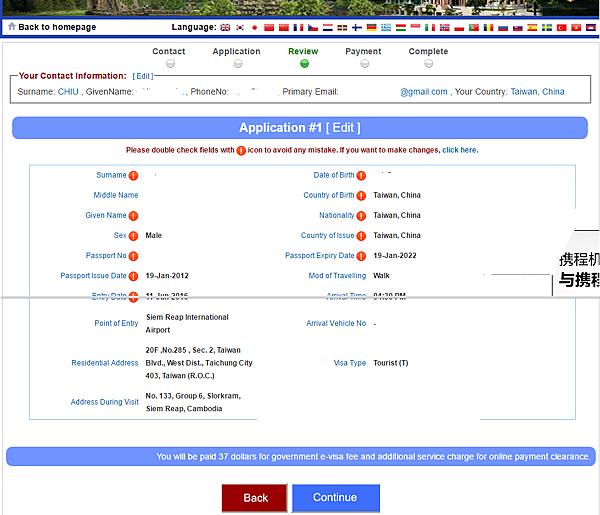Switch to German via the Germany flag
This screenshot has width=600, height=515.
click(x=372, y=28)
